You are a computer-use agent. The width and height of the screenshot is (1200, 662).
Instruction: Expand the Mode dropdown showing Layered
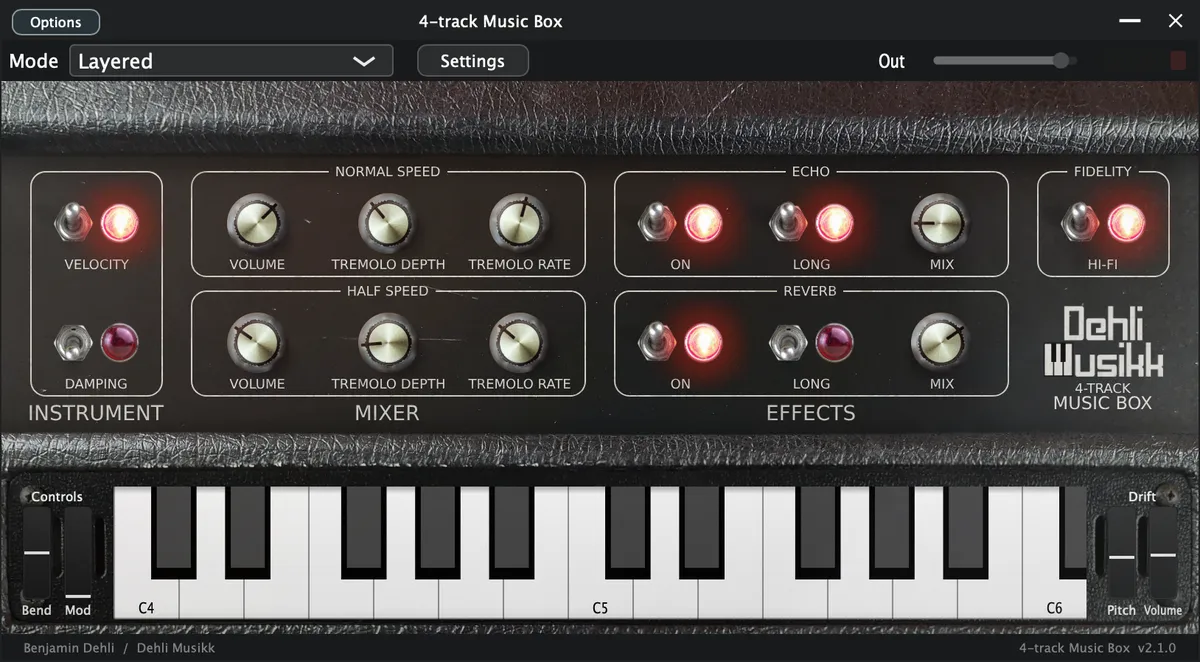[231, 61]
